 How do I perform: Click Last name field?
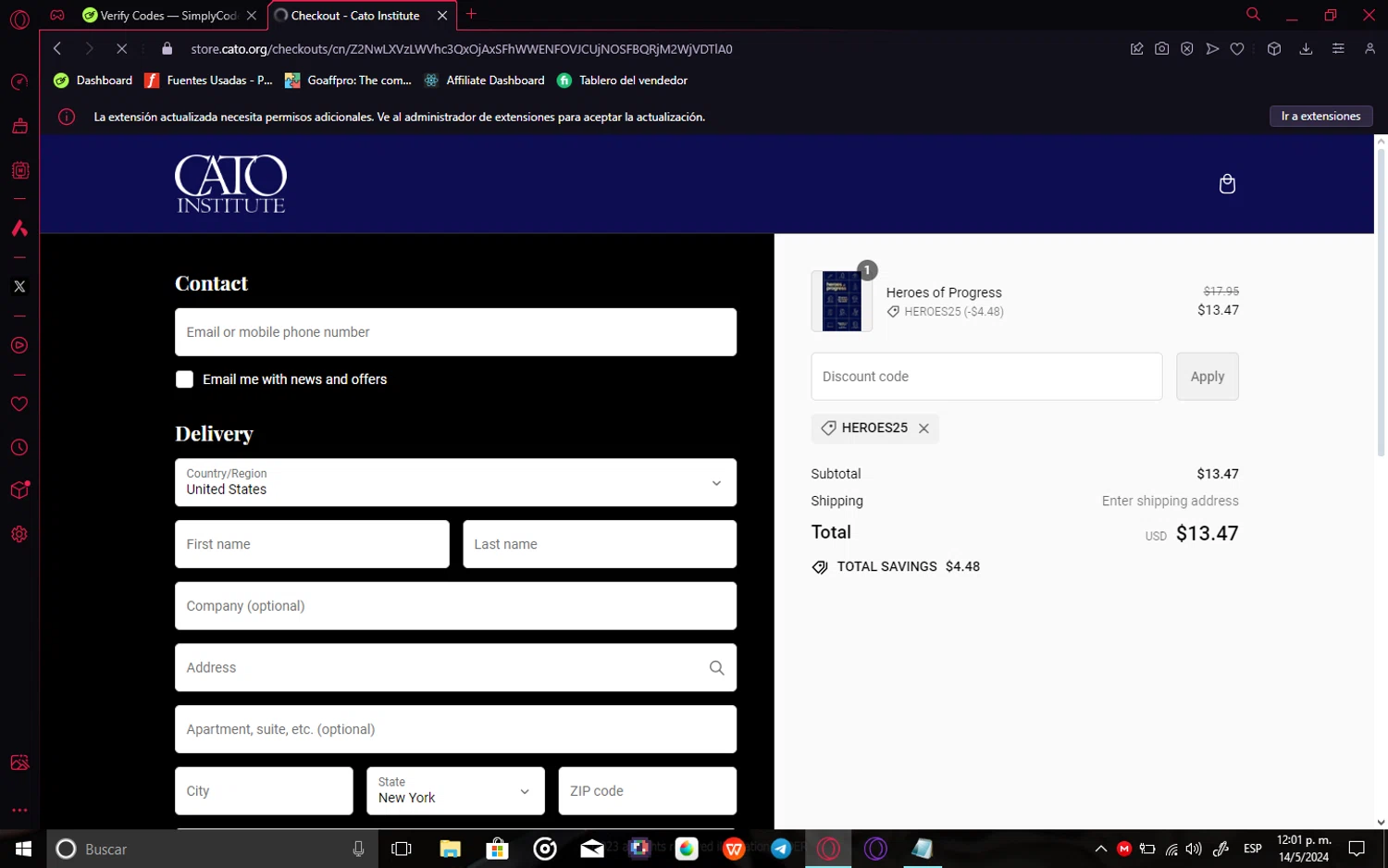tap(600, 544)
